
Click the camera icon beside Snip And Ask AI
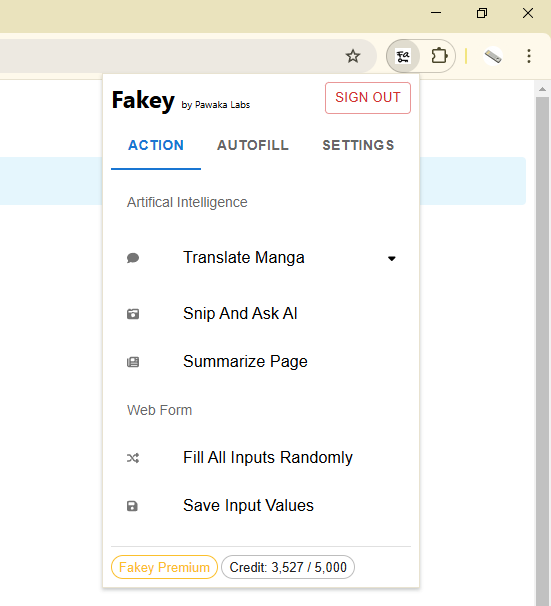[x=133, y=314]
